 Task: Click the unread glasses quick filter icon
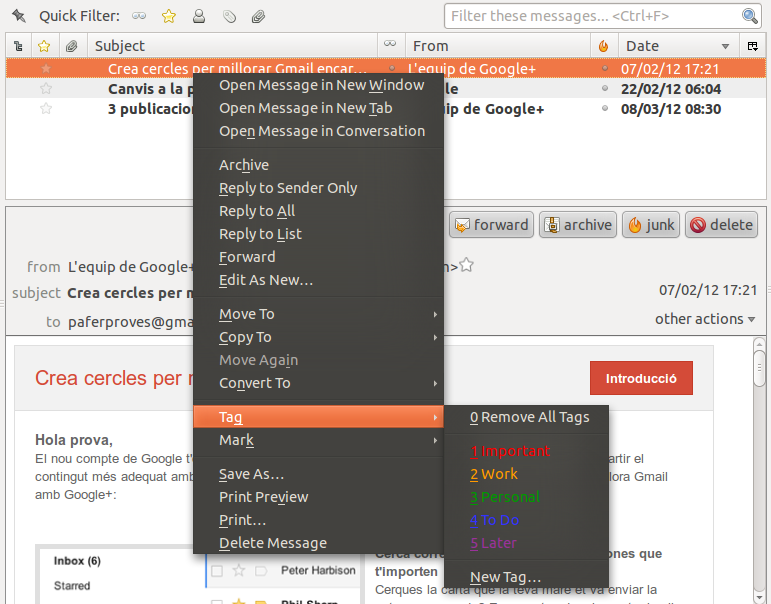click(x=139, y=16)
